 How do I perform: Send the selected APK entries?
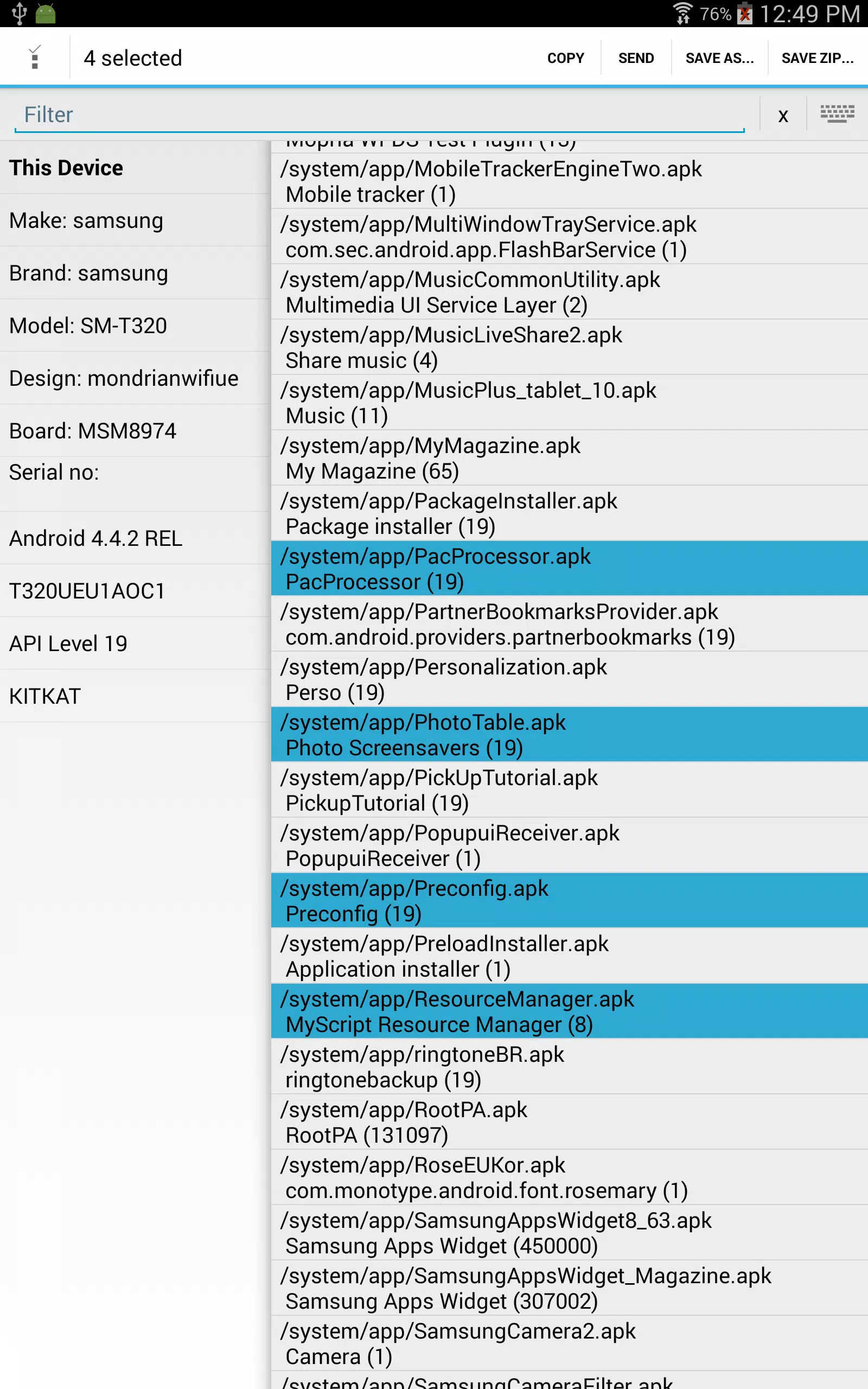[x=636, y=58]
